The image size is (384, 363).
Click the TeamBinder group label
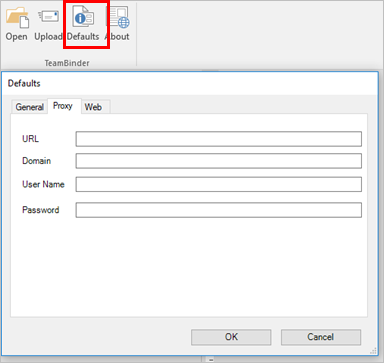(x=67, y=63)
